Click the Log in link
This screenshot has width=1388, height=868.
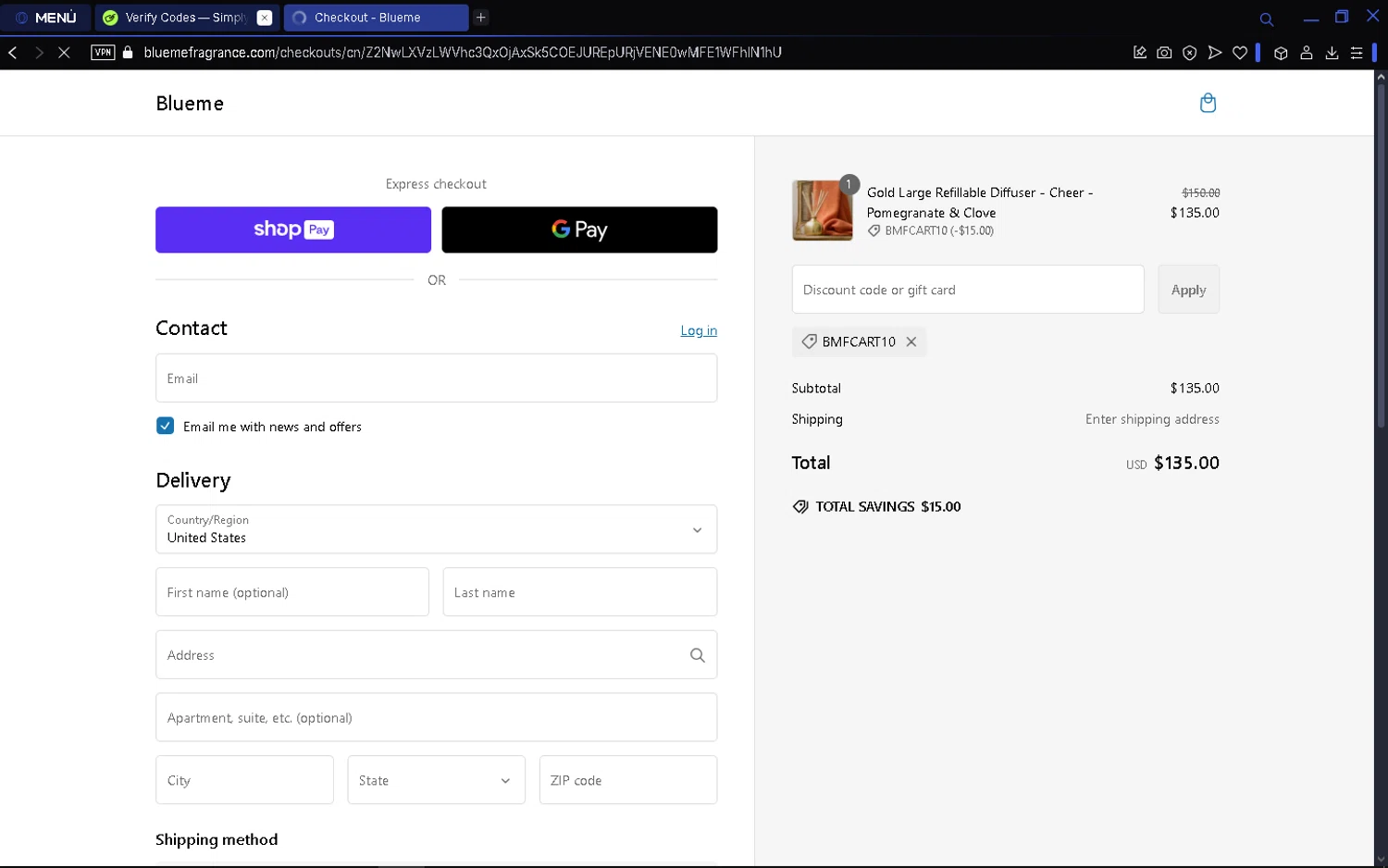point(699,330)
